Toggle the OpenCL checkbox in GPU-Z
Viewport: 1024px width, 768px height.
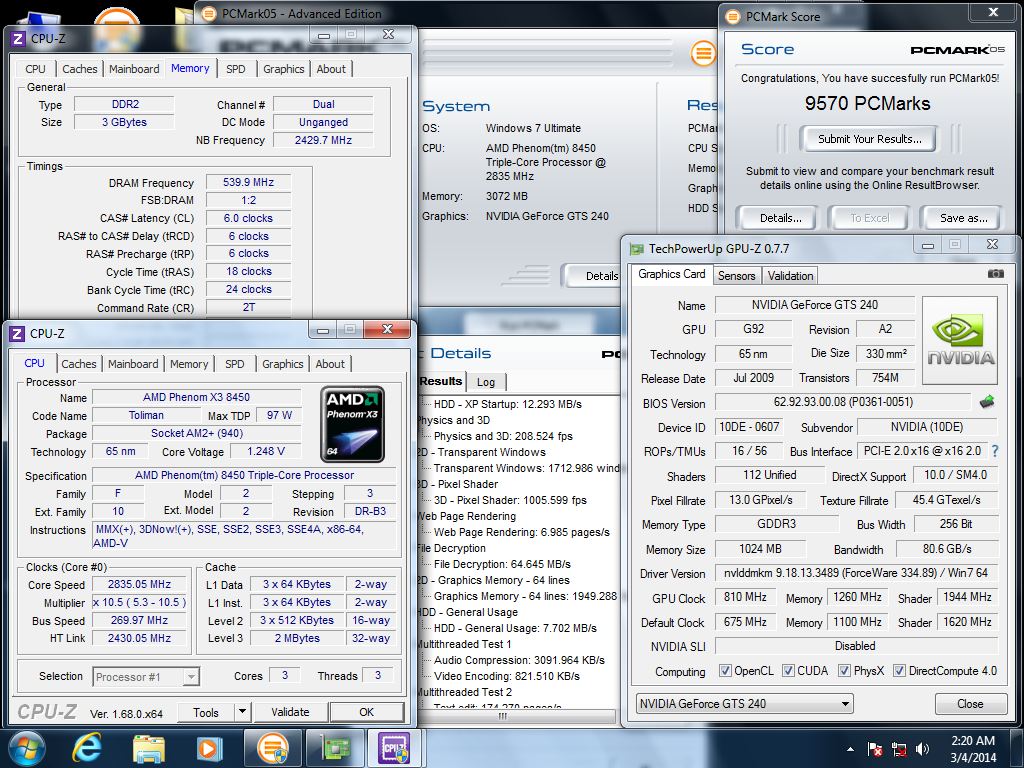[725, 671]
